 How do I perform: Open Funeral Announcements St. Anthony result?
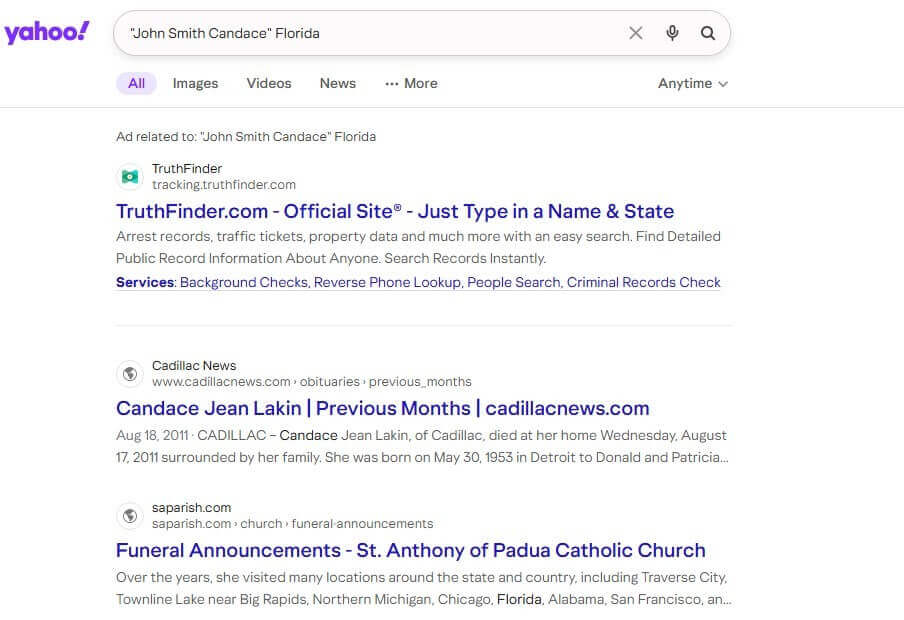click(410, 550)
